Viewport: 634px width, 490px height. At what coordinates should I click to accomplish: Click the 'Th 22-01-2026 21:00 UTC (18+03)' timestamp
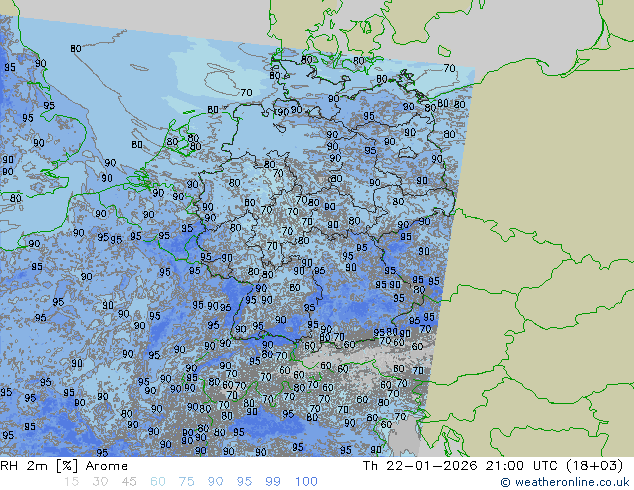pos(493,466)
